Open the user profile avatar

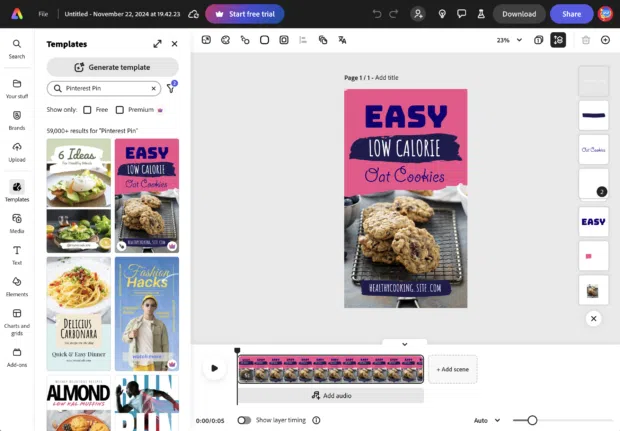(x=605, y=14)
